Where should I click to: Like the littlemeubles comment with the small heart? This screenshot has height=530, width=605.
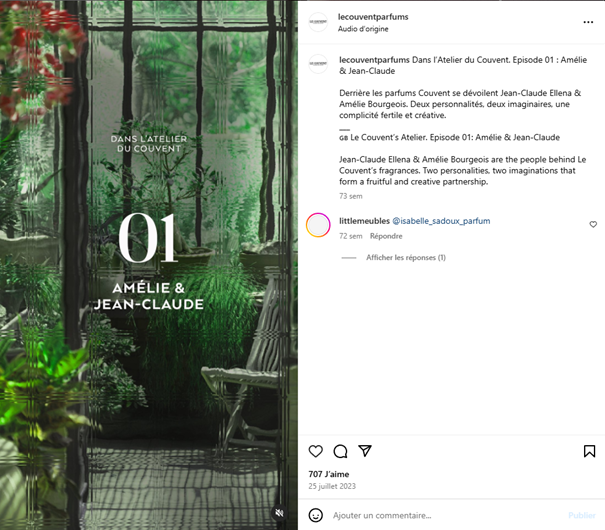[593, 224]
